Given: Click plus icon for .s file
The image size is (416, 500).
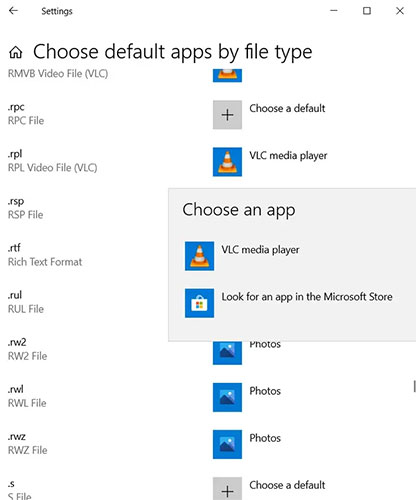Looking at the screenshot, I should pyautogui.click(x=227, y=489).
